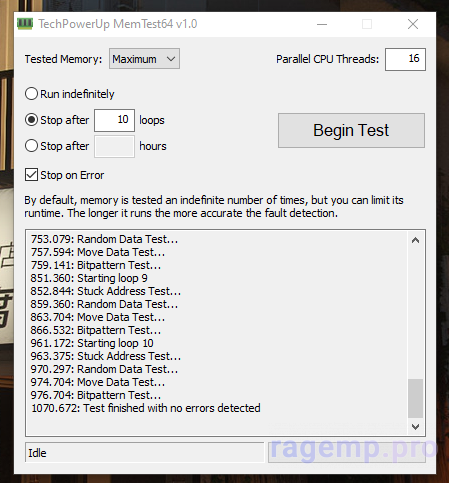Start the test with Begin Test
Screen dimensions: 449x483
[351, 130]
